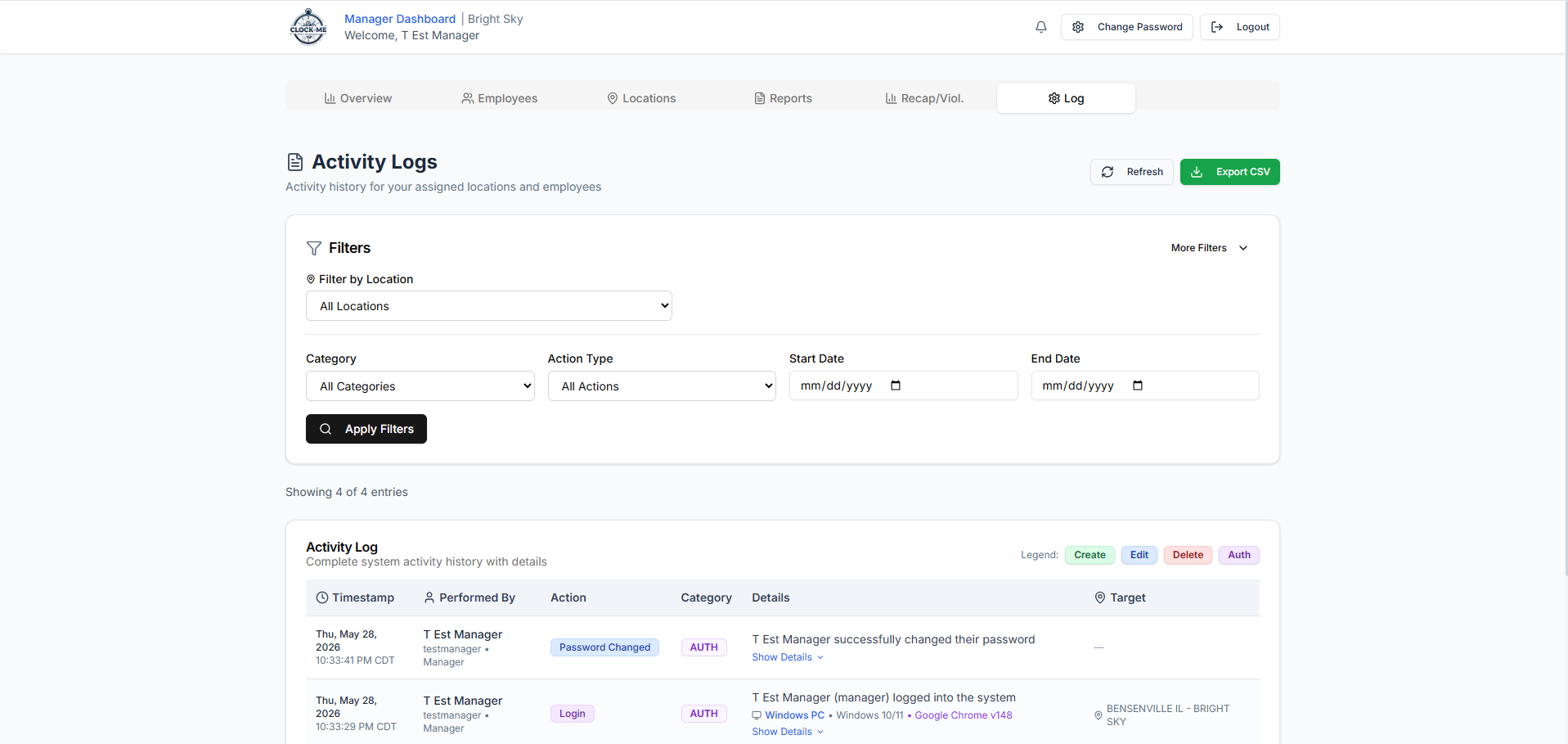Expand Show Details for Password Changed row
Screen dimensions: 1568x744
coord(788,657)
